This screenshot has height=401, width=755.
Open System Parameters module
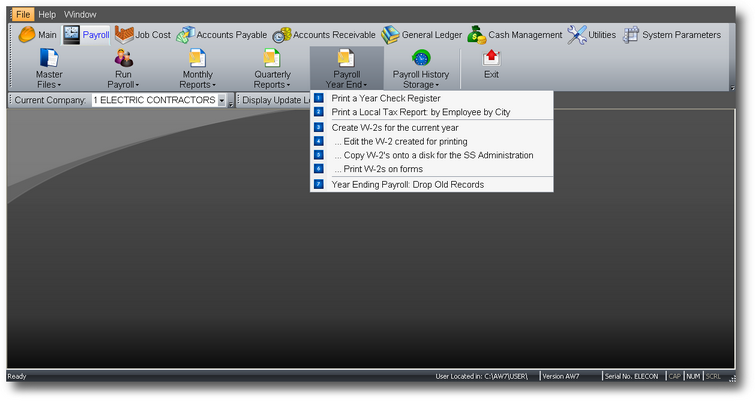(x=672, y=35)
